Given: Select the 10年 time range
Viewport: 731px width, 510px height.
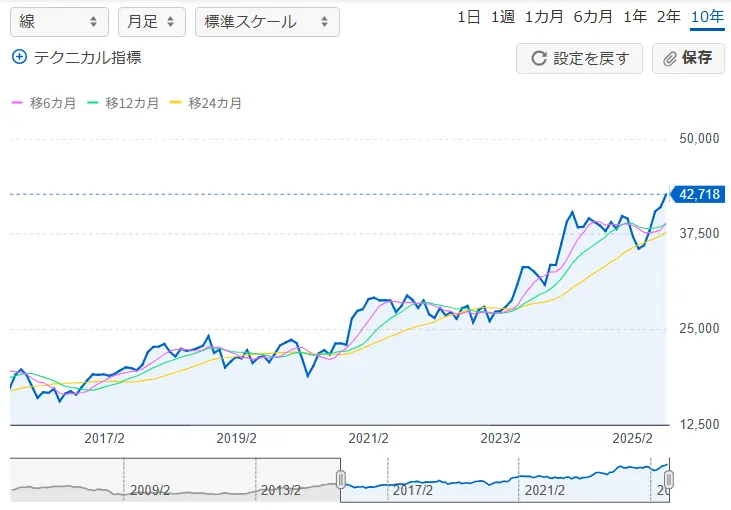Looking at the screenshot, I should pyautogui.click(x=707, y=17).
